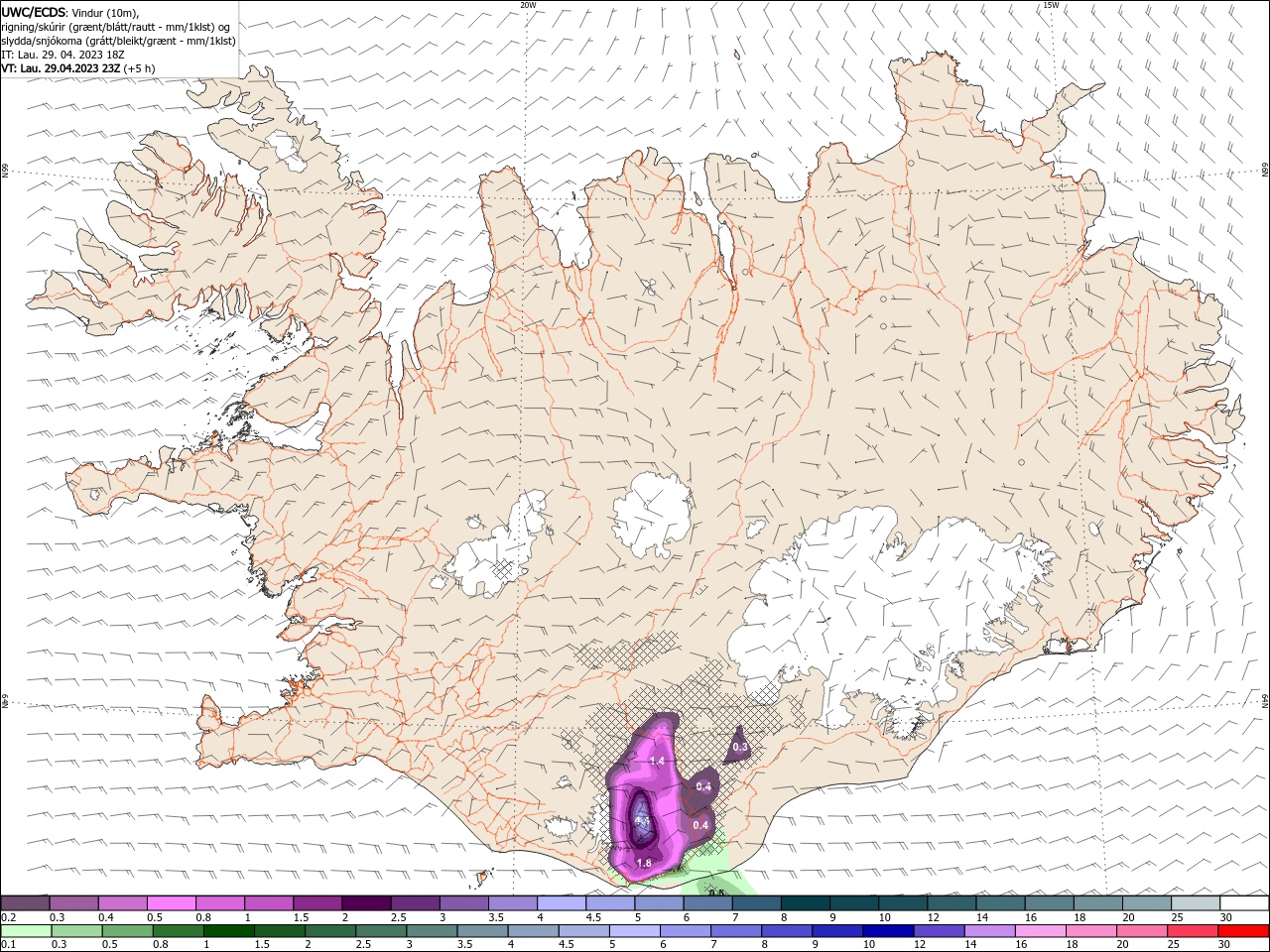Pick the bright pink snow swatch between 0.5 and 0.8
This screenshot has width=1270, height=952.
(x=172, y=902)
